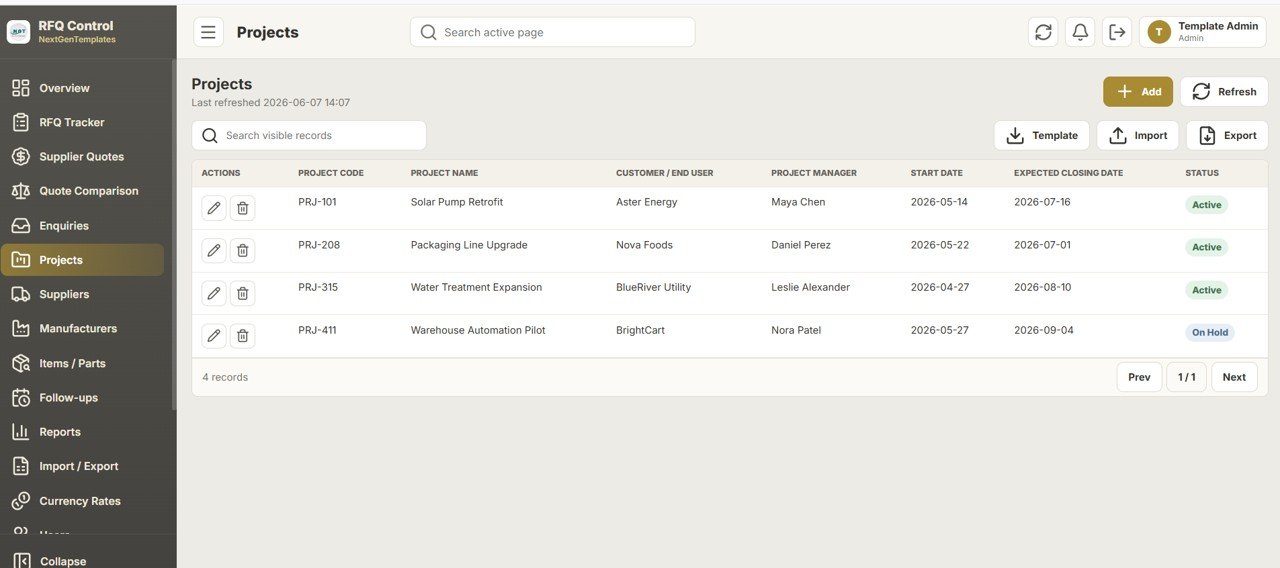
Task: Edit the PRJ-208 project row
Action: [x=213, y=250]
